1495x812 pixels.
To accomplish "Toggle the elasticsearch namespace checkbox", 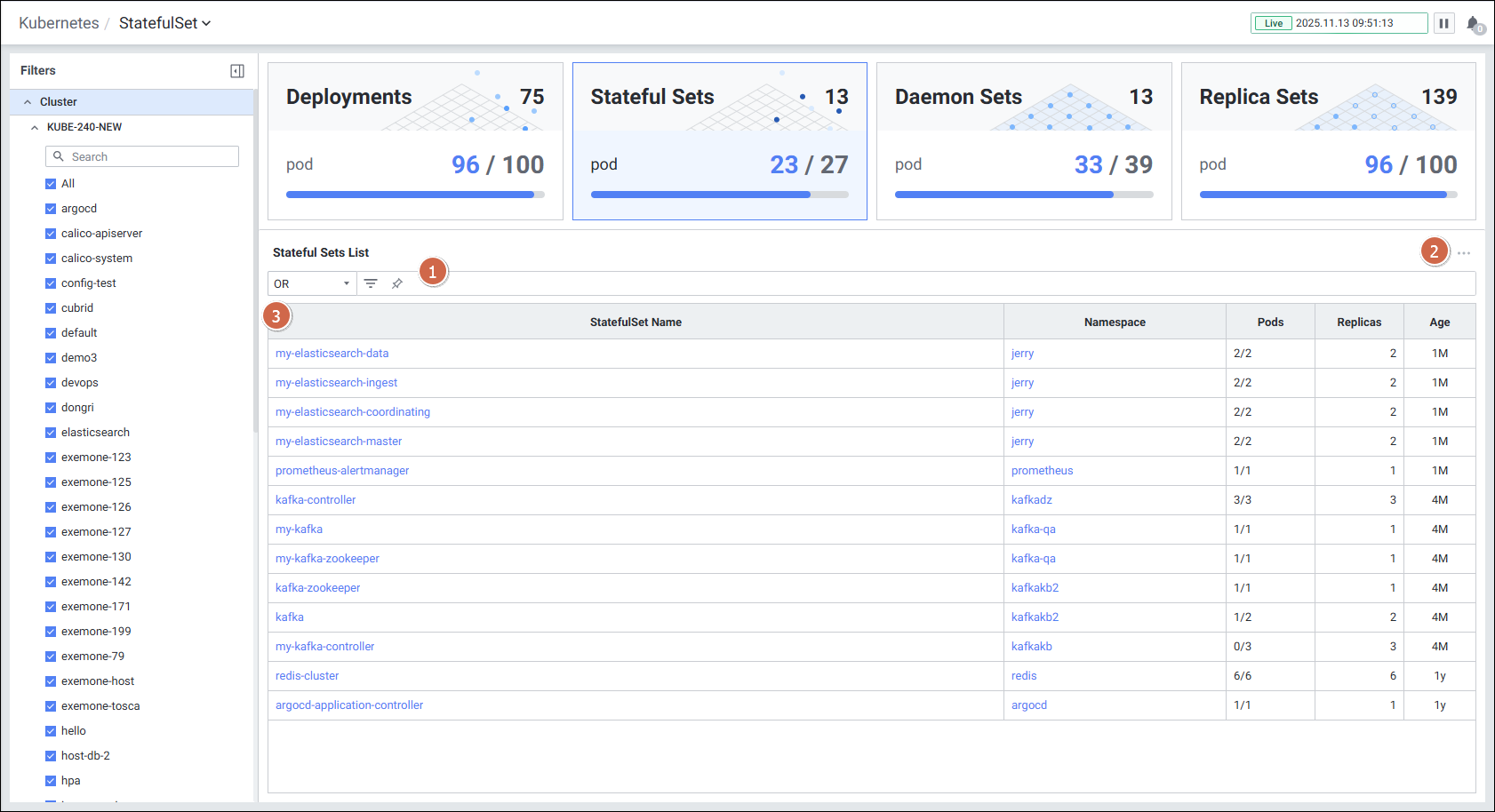I will click(x=51, y=433).
